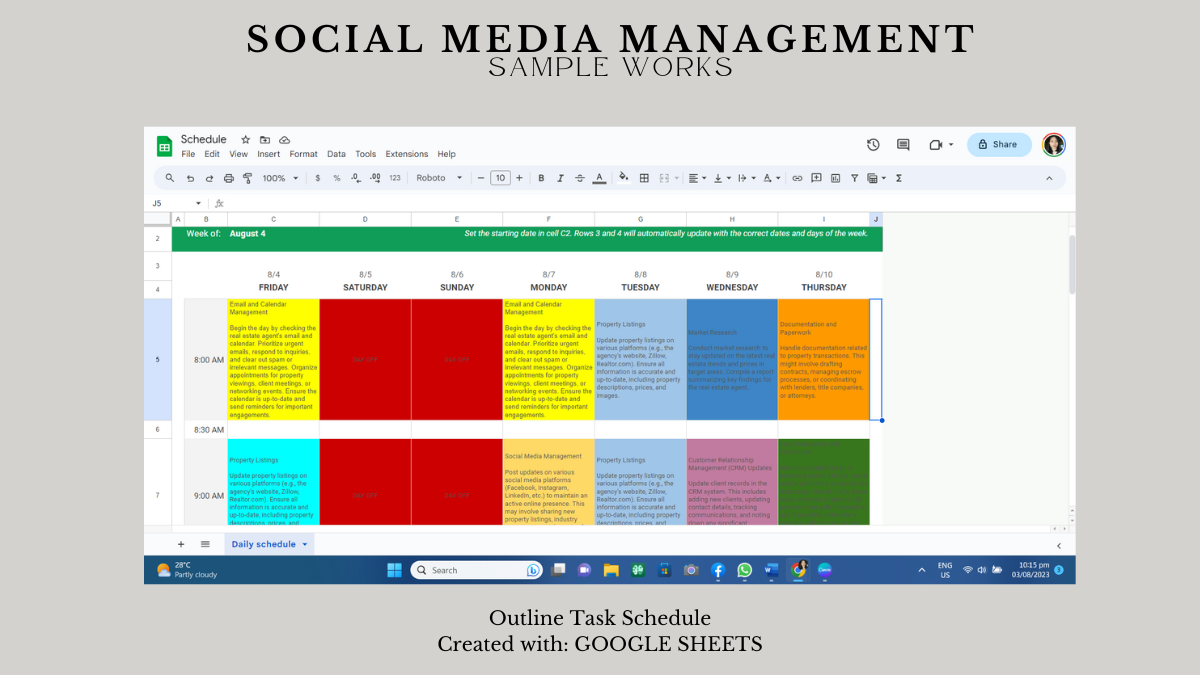Print the spreadsheet
The image size is (1200, 675).
click(228, 178)
